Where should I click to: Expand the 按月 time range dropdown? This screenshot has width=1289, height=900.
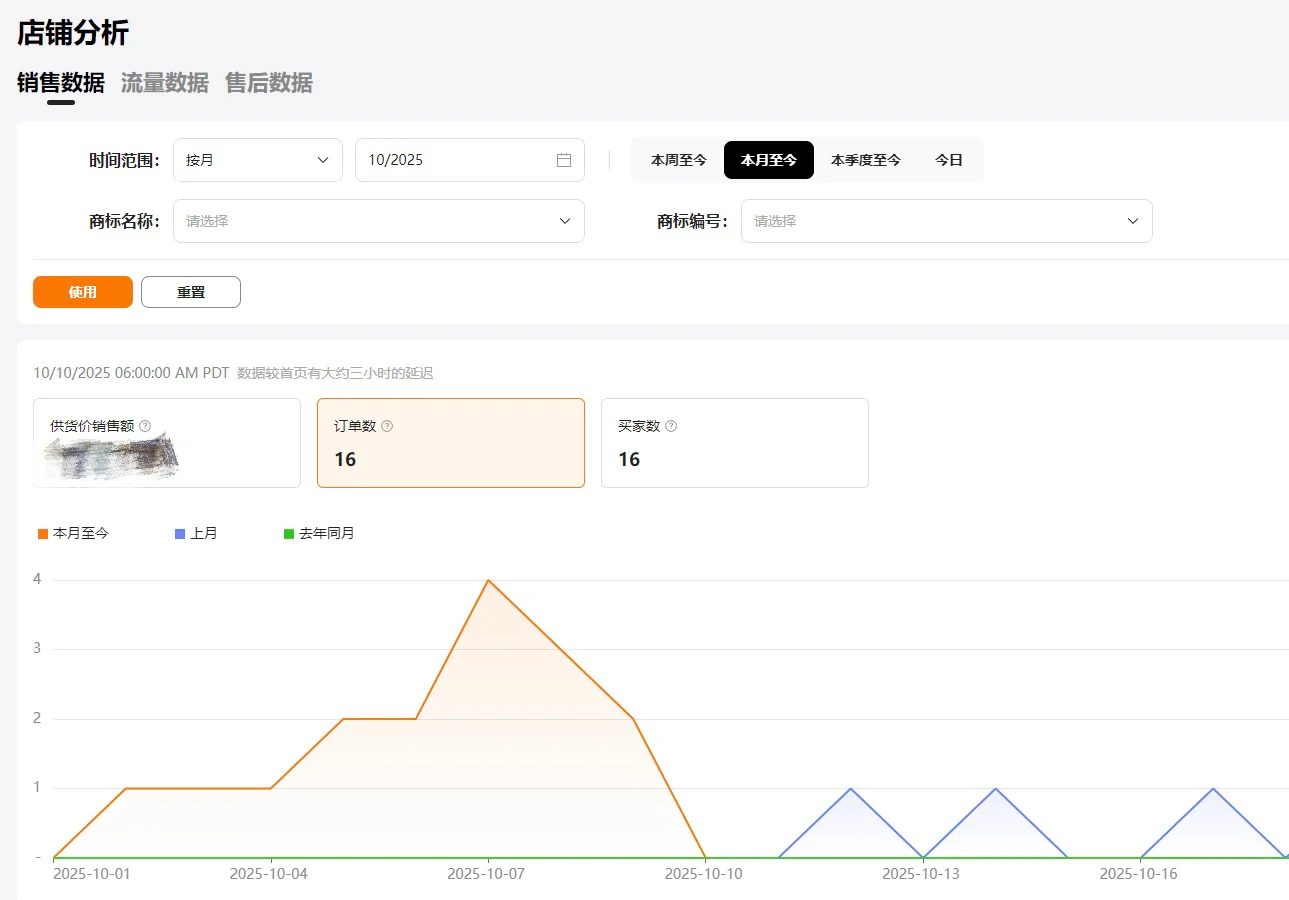(258, 160)
